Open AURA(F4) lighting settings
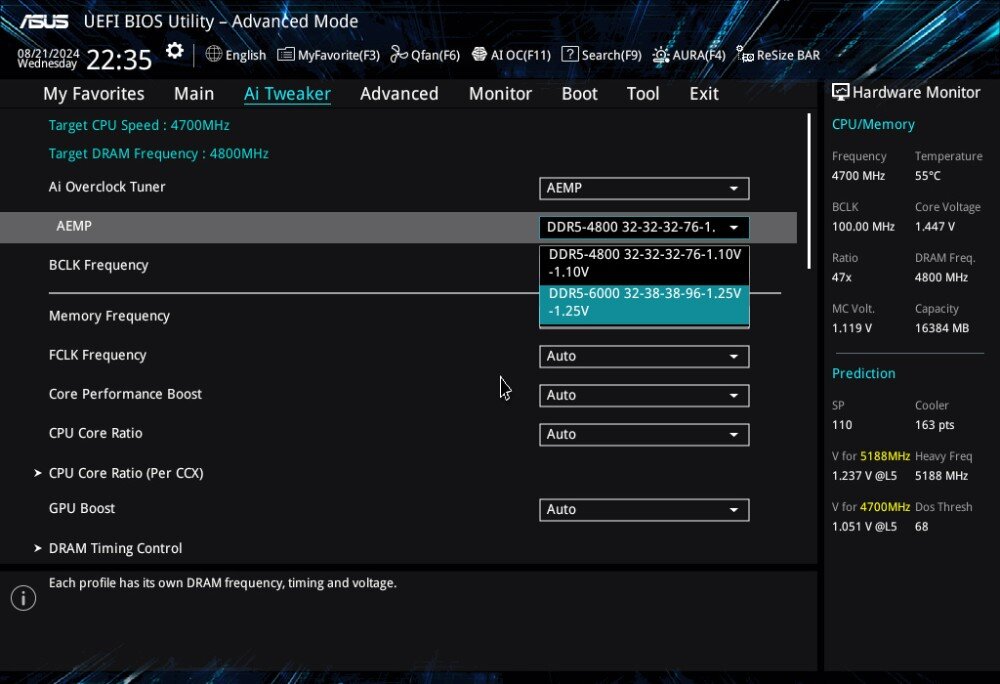 [x=689, y=55]
